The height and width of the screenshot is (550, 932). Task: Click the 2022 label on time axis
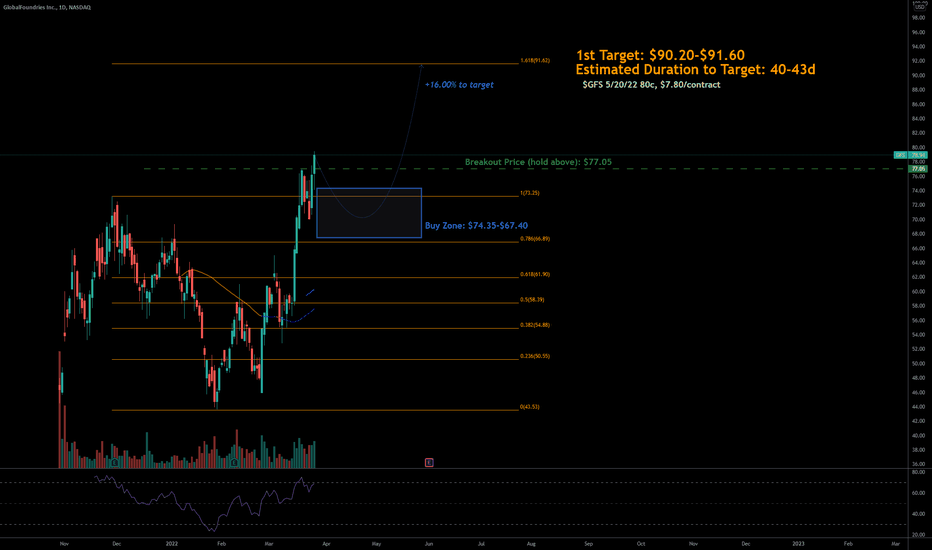172,543
